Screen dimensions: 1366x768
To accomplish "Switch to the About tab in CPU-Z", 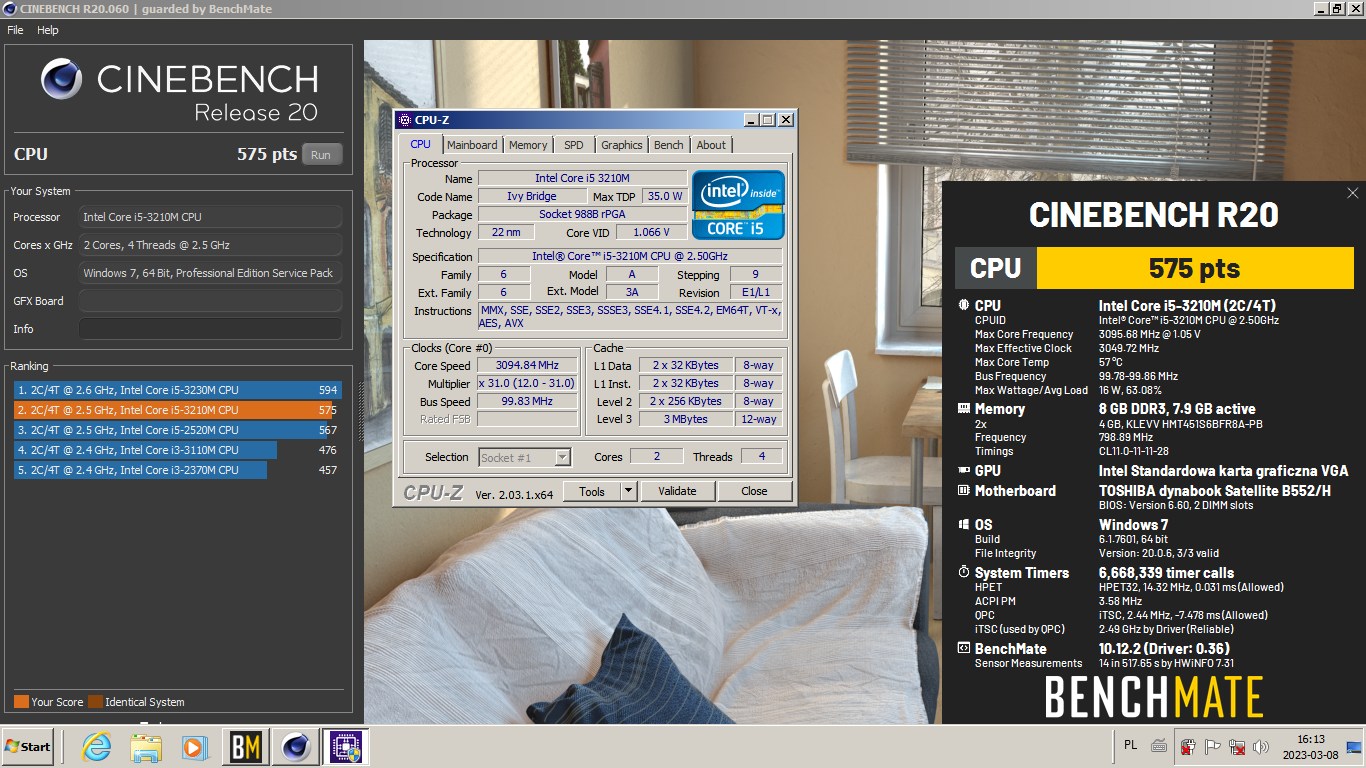I will tap(712, 145).
